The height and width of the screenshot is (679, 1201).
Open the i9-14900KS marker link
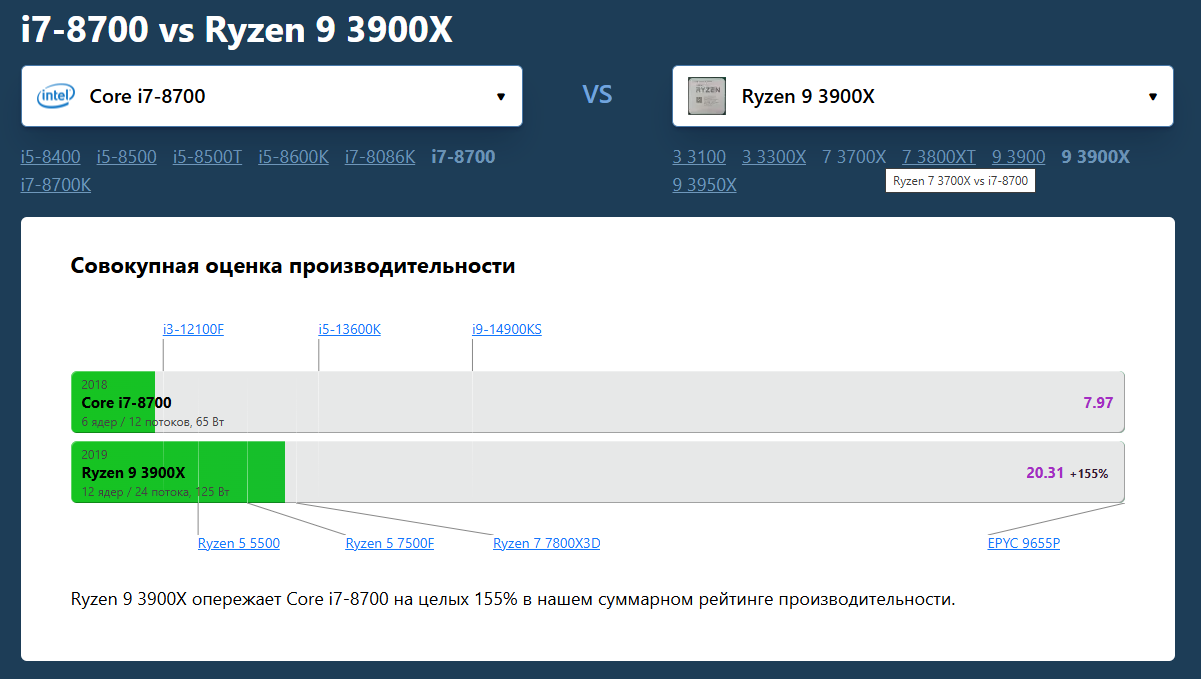pos(507,329)
